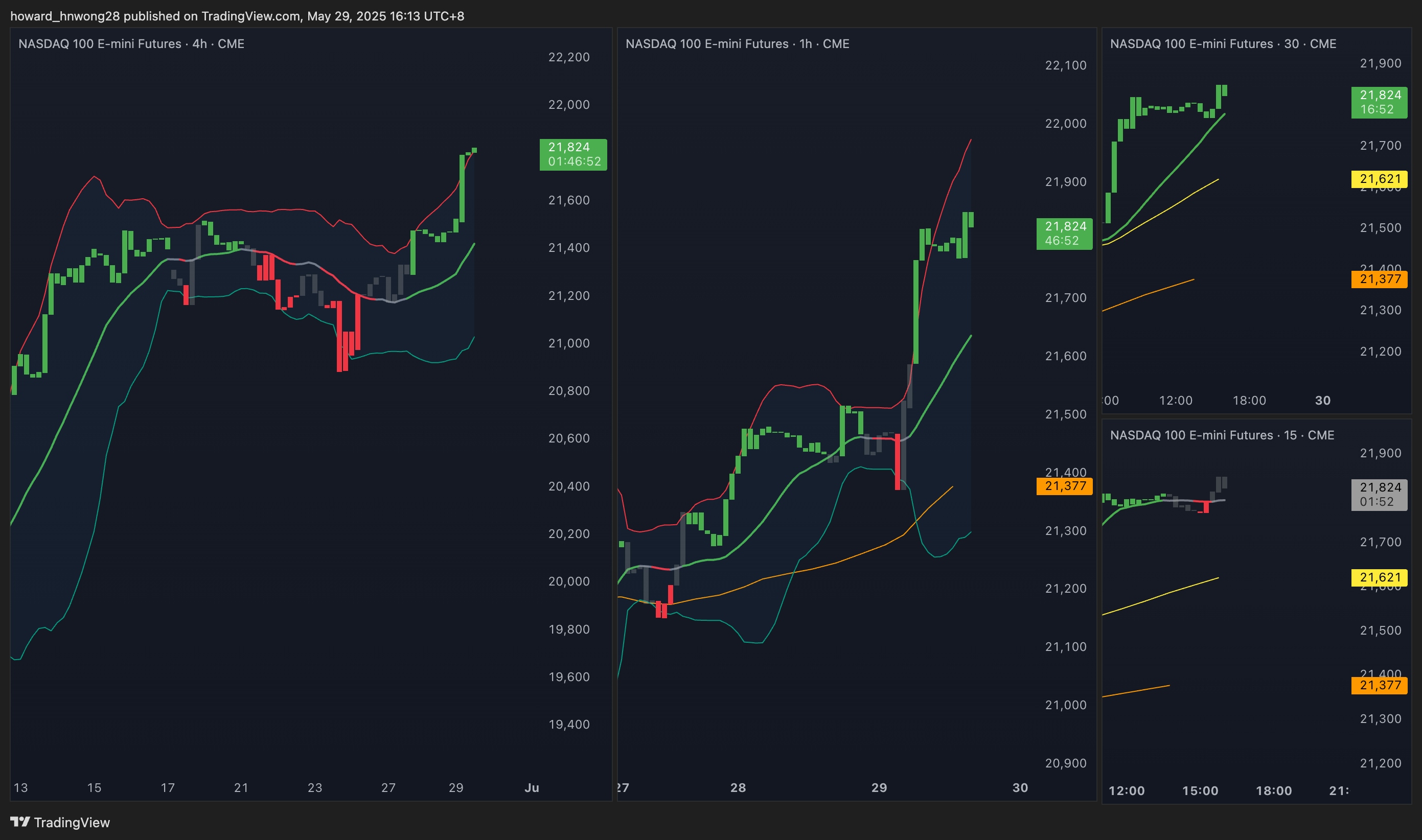Click yellow 21,621 label on 30-minute chart
Viewport: 1422px width, 840px height.
click(1379, 179)
